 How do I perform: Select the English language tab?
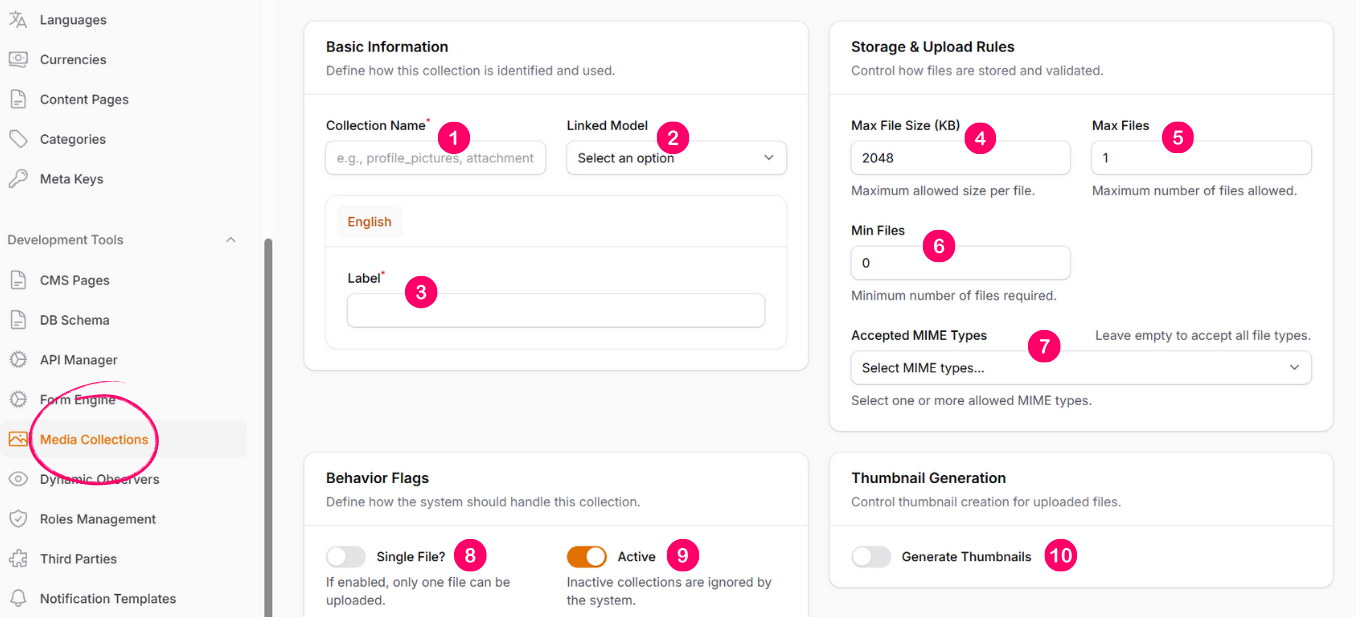coord(369,222)
